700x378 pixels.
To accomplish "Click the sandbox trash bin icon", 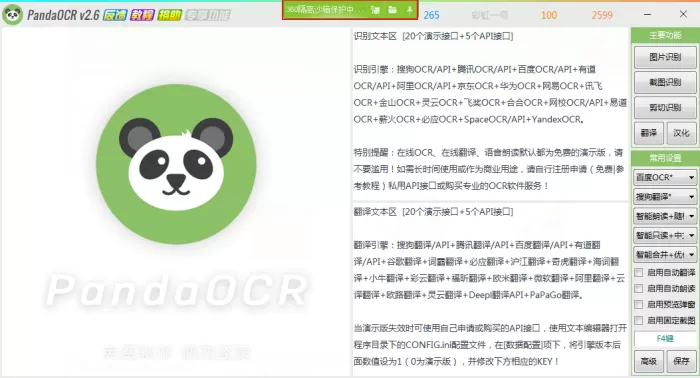I will [x=375, y=10].
